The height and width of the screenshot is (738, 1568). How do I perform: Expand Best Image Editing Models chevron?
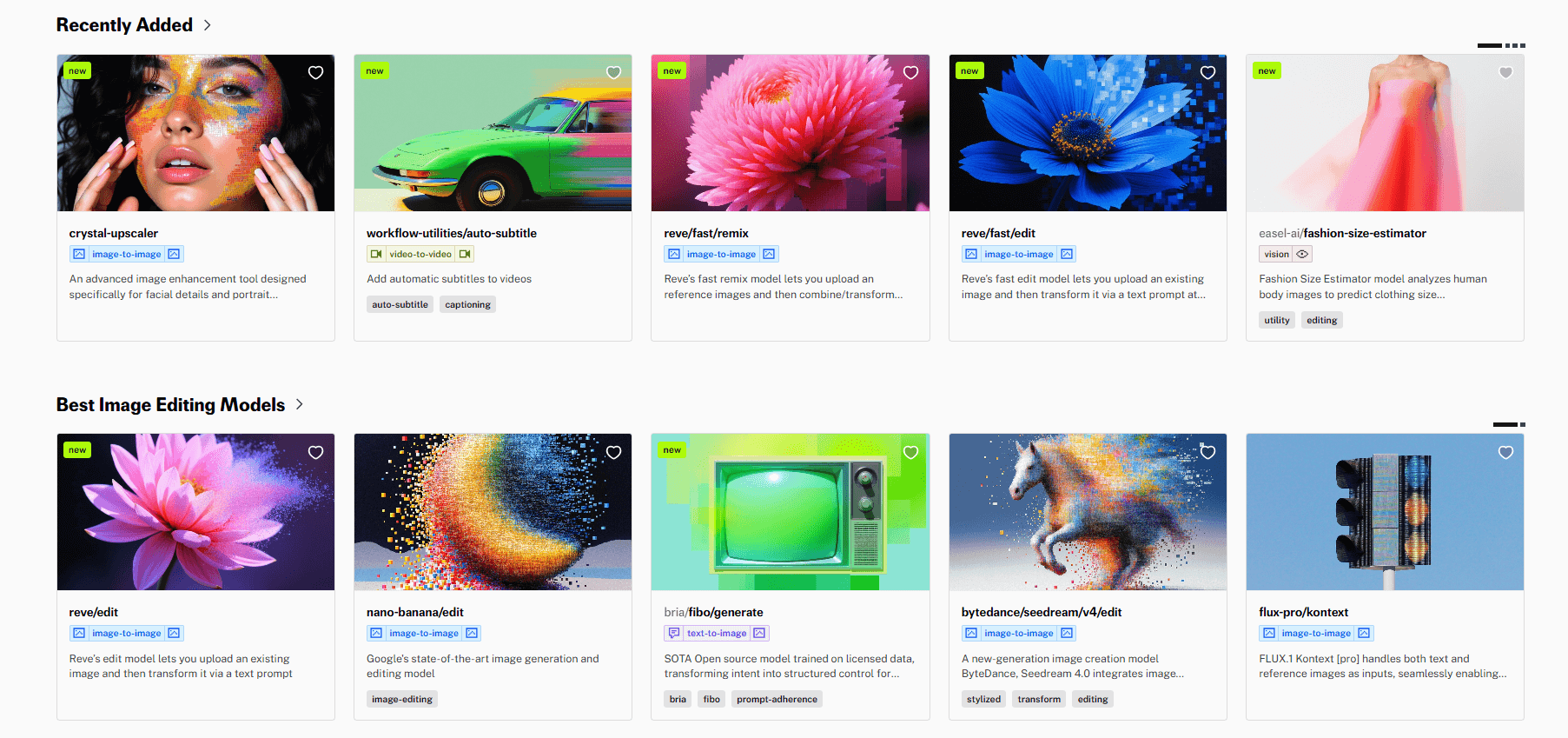(300, 405)
